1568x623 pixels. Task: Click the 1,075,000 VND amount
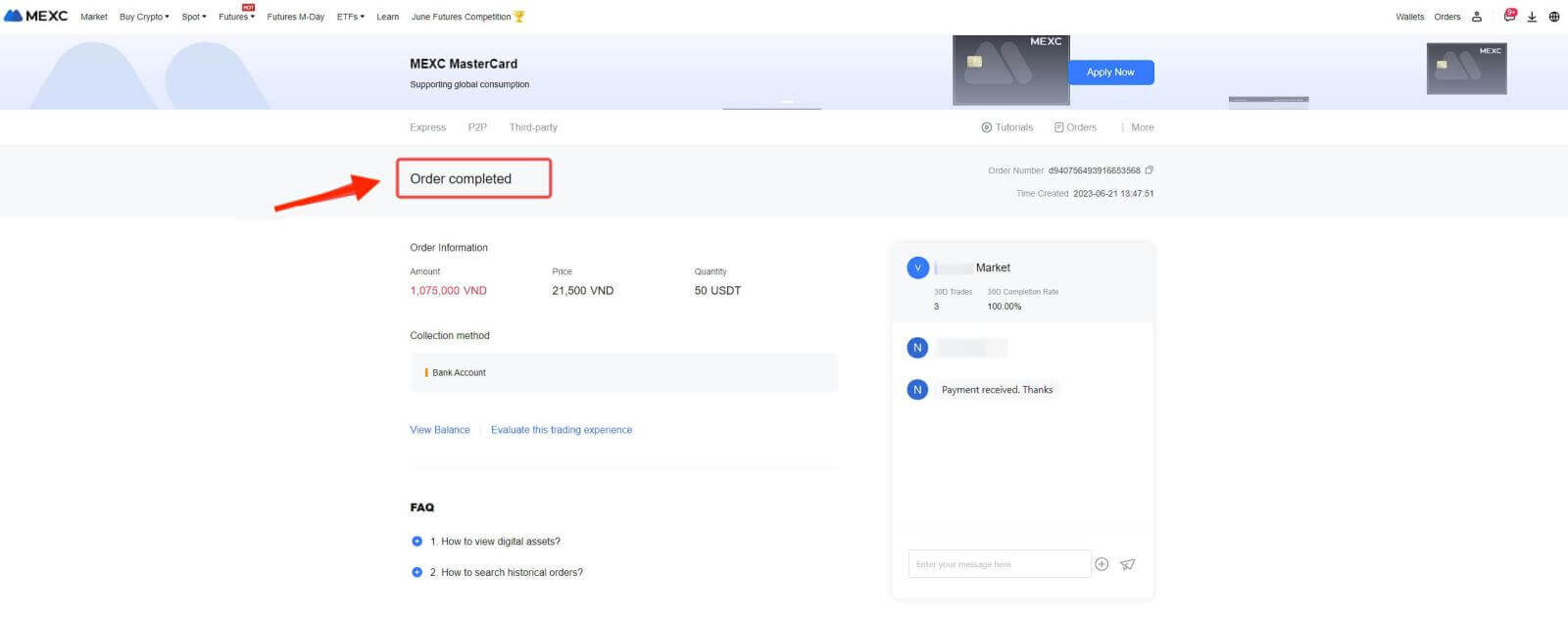[448, 291]
